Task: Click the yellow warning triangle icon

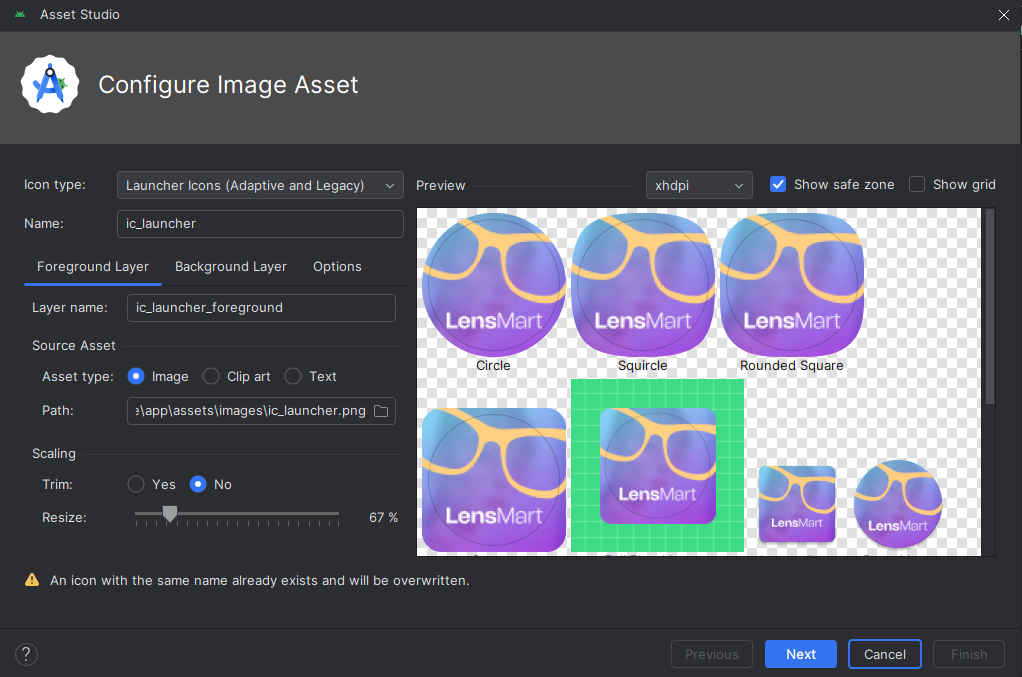Action: [x=32, y=580]
